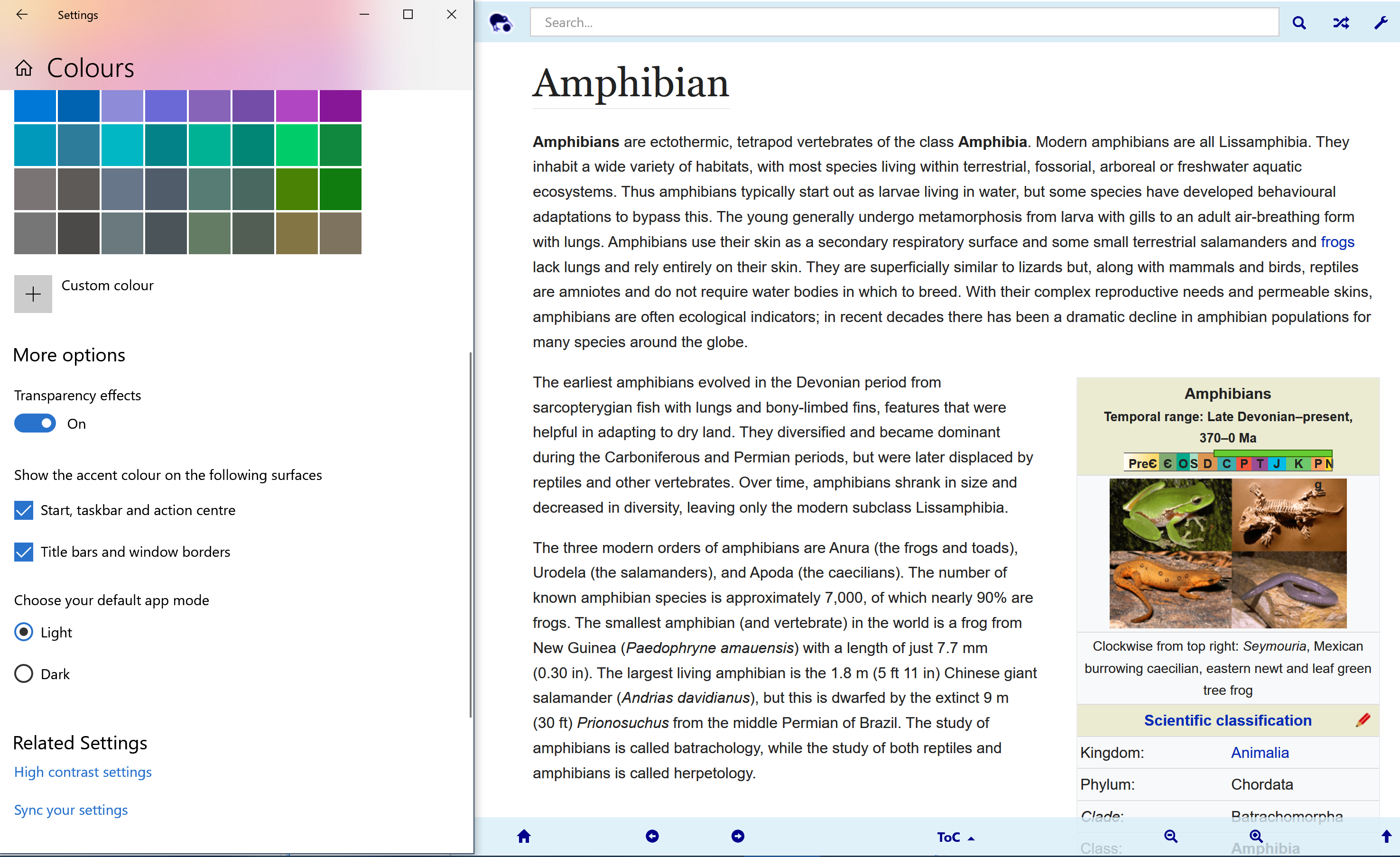Uncheck Title bars and window borders
The image size is (1400, 857).
[23, 552]
